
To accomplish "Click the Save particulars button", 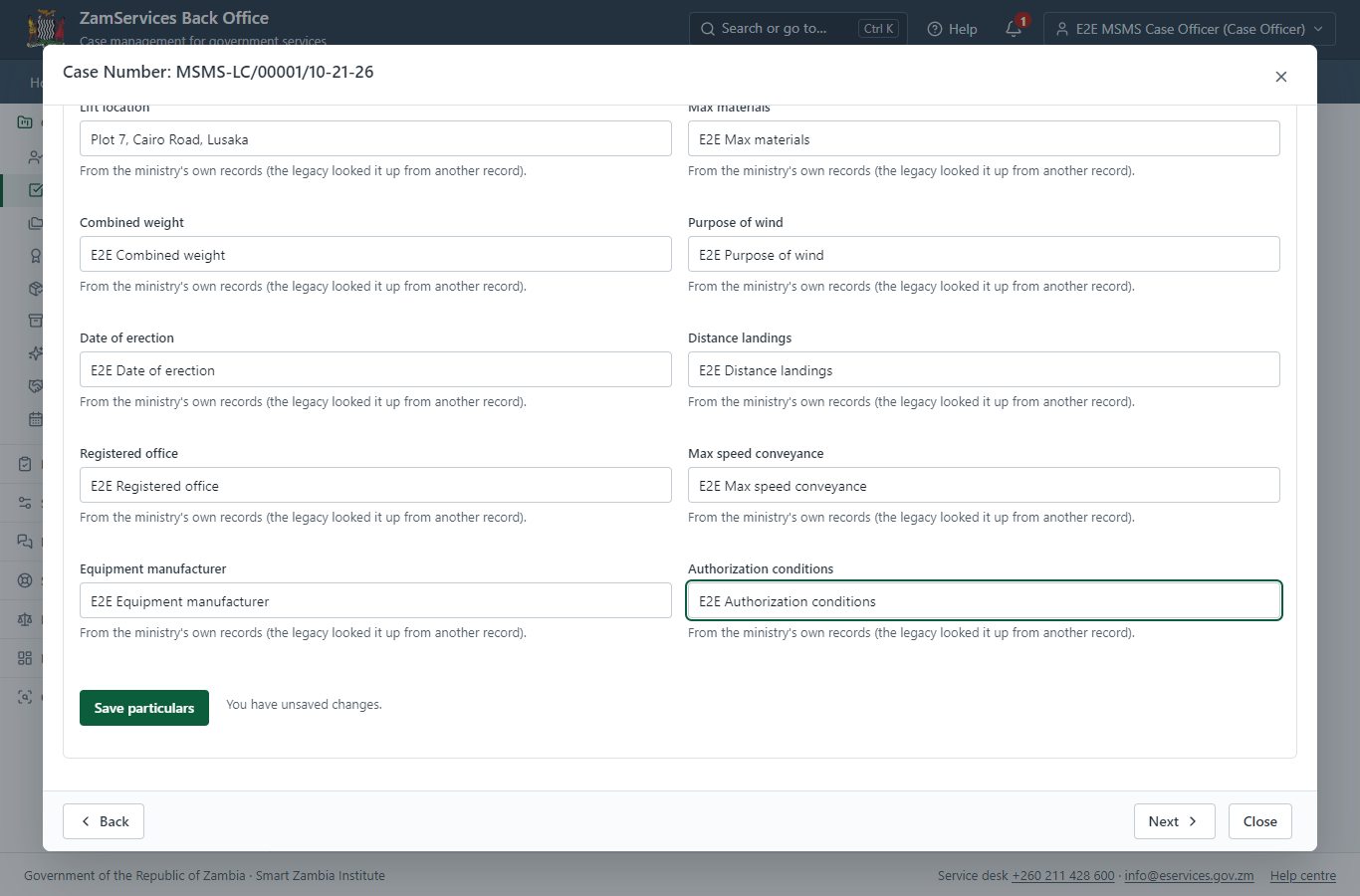I will [x=144, y=708].
